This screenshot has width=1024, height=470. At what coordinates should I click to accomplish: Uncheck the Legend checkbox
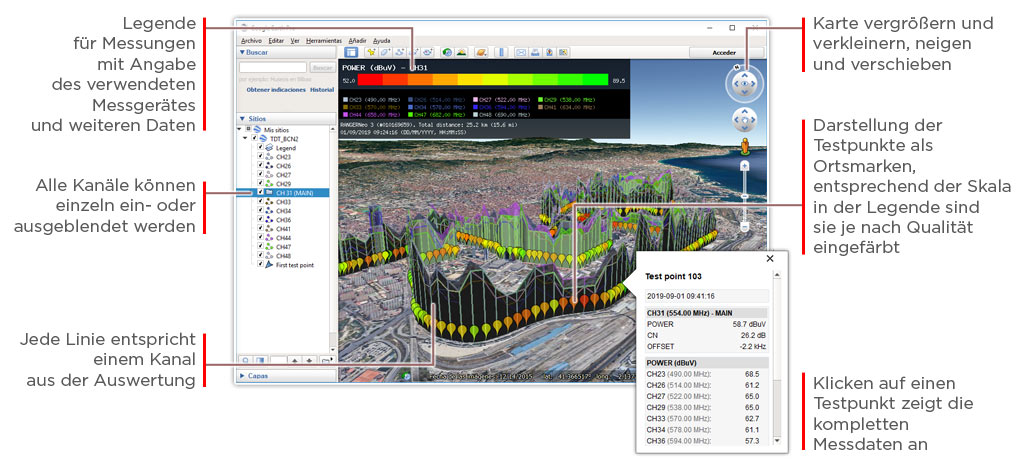tap(260, 148)
